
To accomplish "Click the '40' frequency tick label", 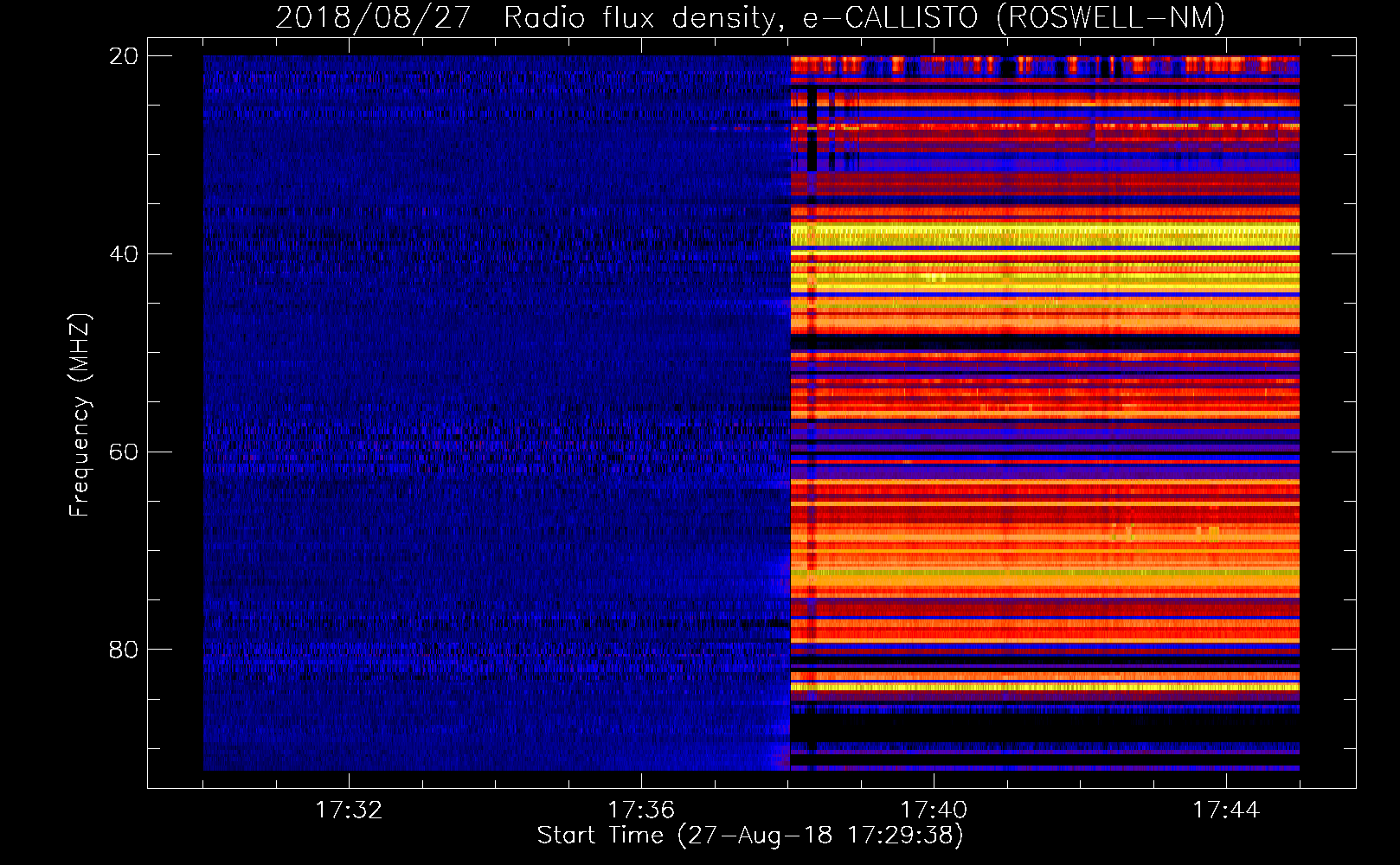I will coord(124,254).
